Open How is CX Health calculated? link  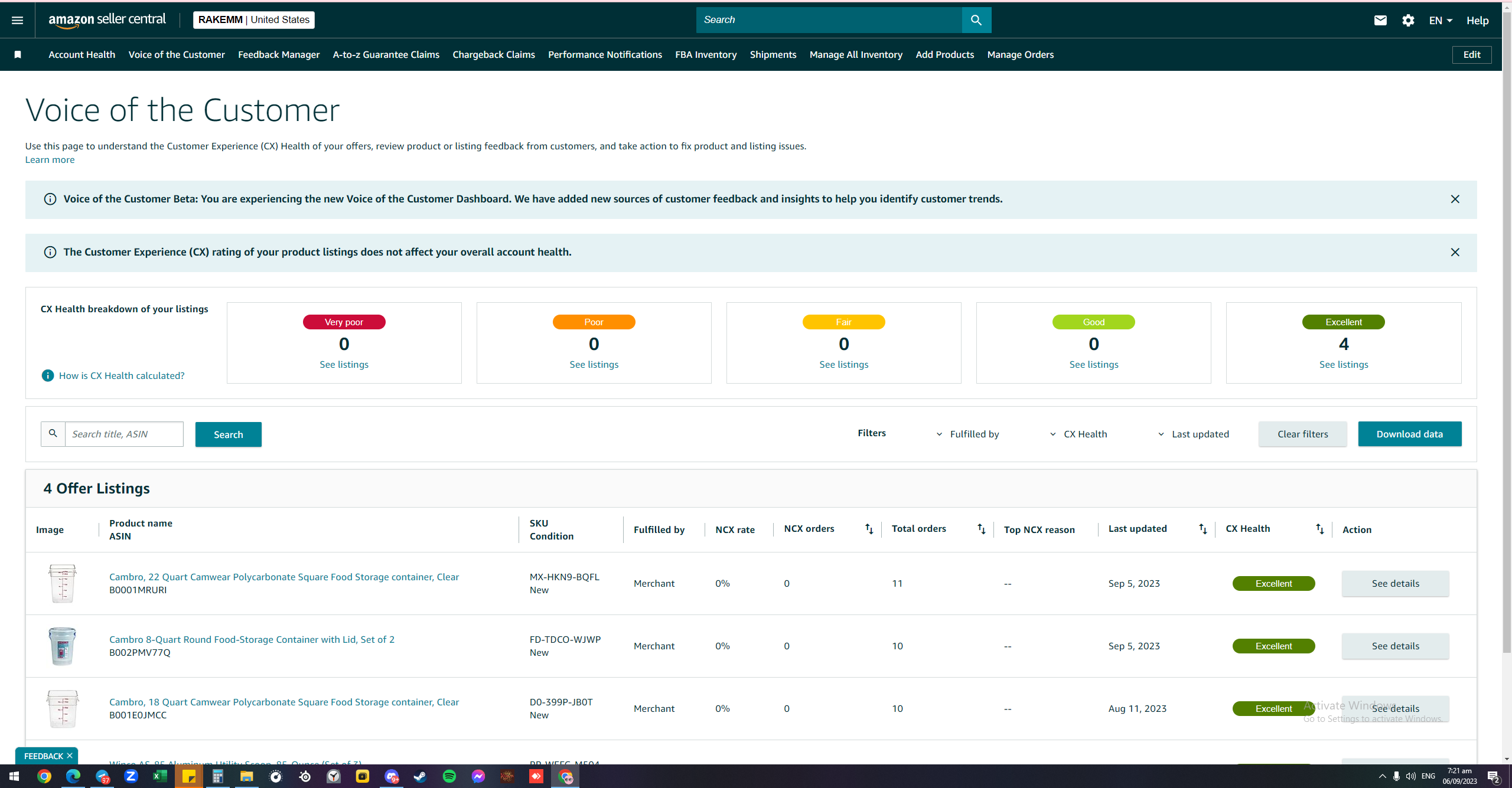tap(122, 375)
